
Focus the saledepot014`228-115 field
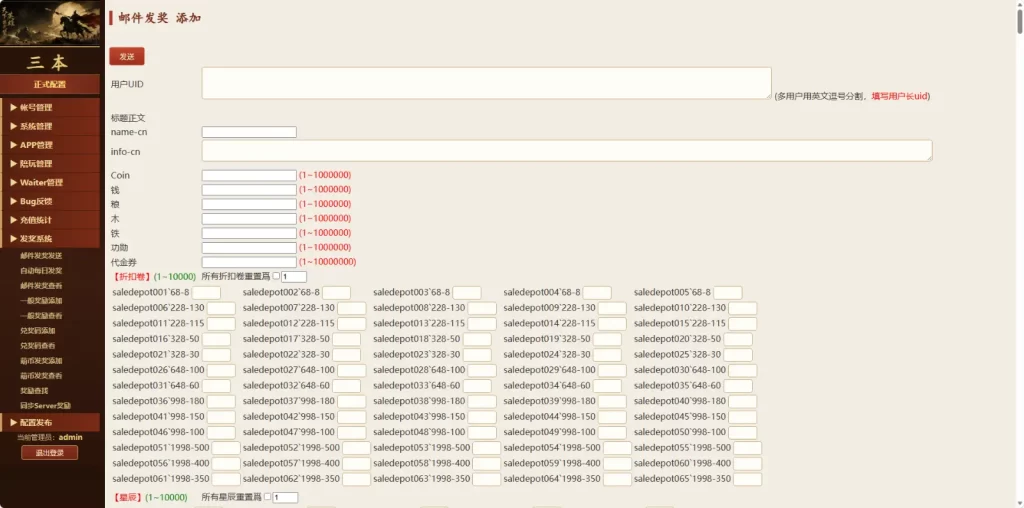click(612, 324)
